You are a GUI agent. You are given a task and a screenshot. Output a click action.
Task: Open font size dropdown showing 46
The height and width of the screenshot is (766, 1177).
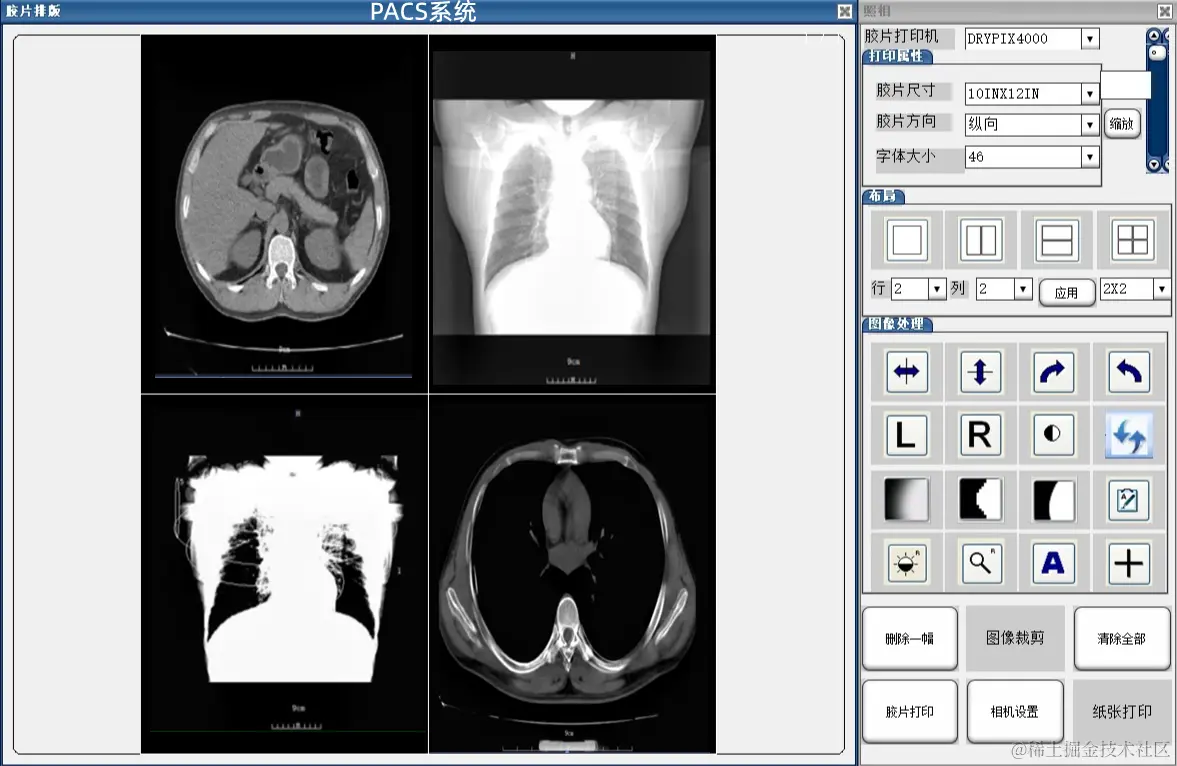[x=1090, y=156]
